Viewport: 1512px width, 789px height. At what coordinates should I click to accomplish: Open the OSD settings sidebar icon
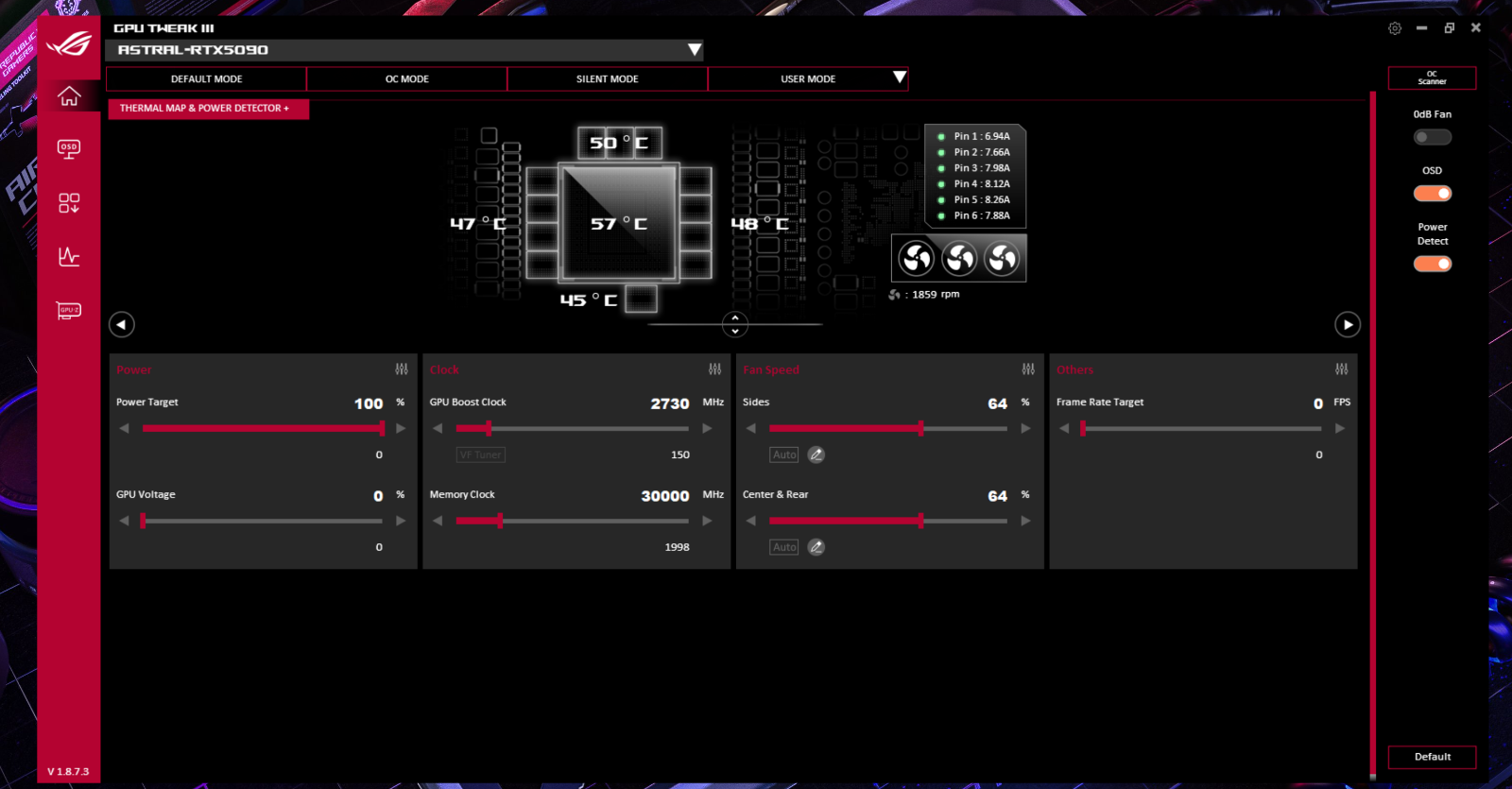[69, 149]
